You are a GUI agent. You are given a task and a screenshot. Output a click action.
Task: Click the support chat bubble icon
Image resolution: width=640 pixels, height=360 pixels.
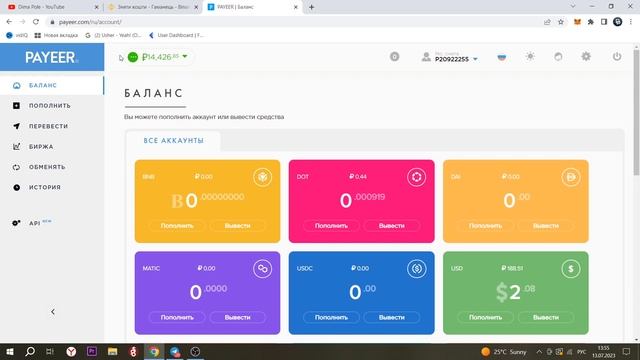click(x=558, y=57)
